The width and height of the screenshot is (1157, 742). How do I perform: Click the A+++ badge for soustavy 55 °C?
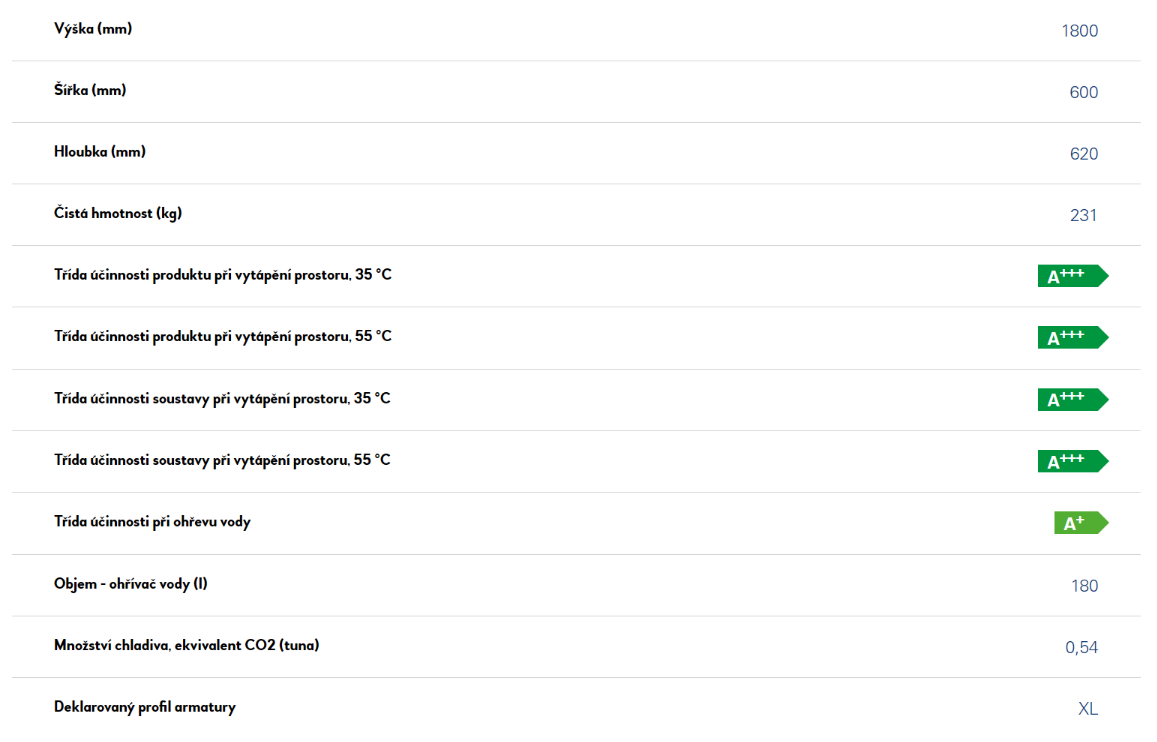point(1073,461)
